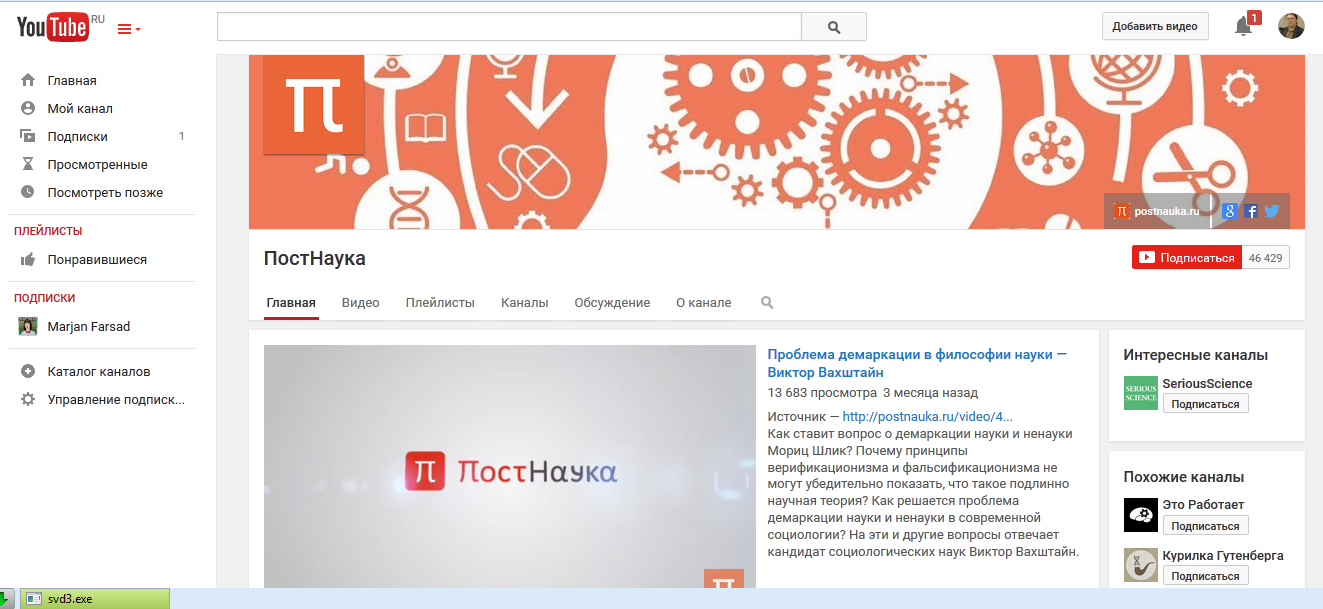Click the hourglass icon beside Просмотренные

(28, 164)
